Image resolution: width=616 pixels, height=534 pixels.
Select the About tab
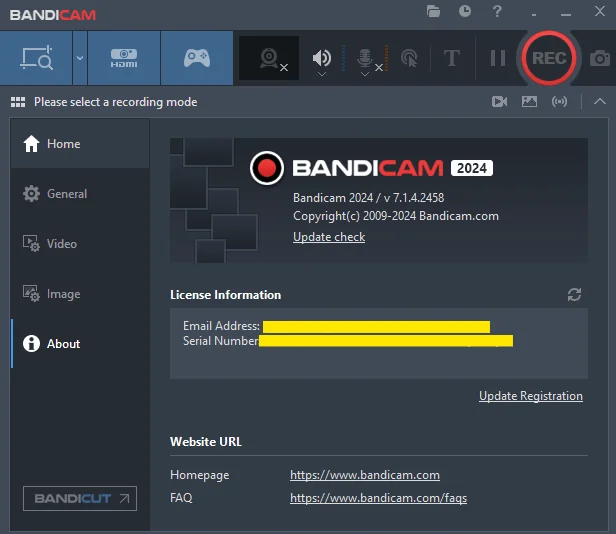tap(80, 343)
